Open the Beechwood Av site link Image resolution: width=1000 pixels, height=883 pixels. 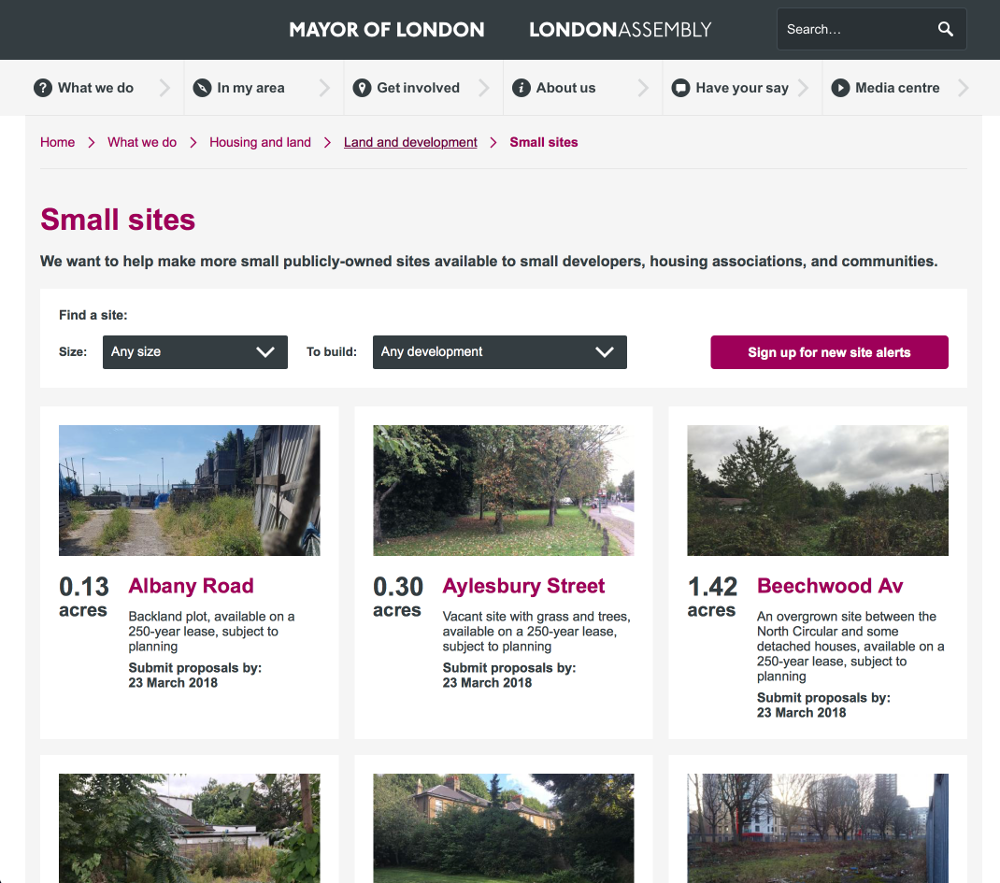pyautogui.click(x=830, y=585)
